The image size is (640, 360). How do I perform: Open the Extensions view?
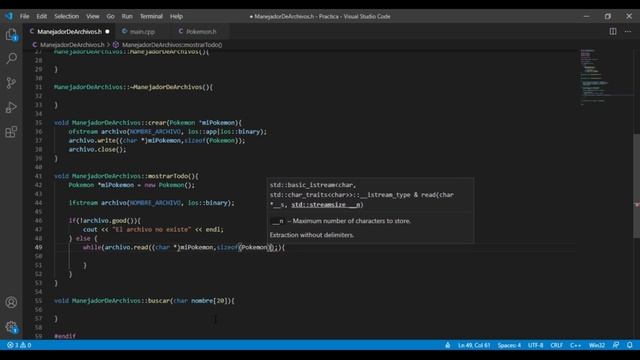11,132
